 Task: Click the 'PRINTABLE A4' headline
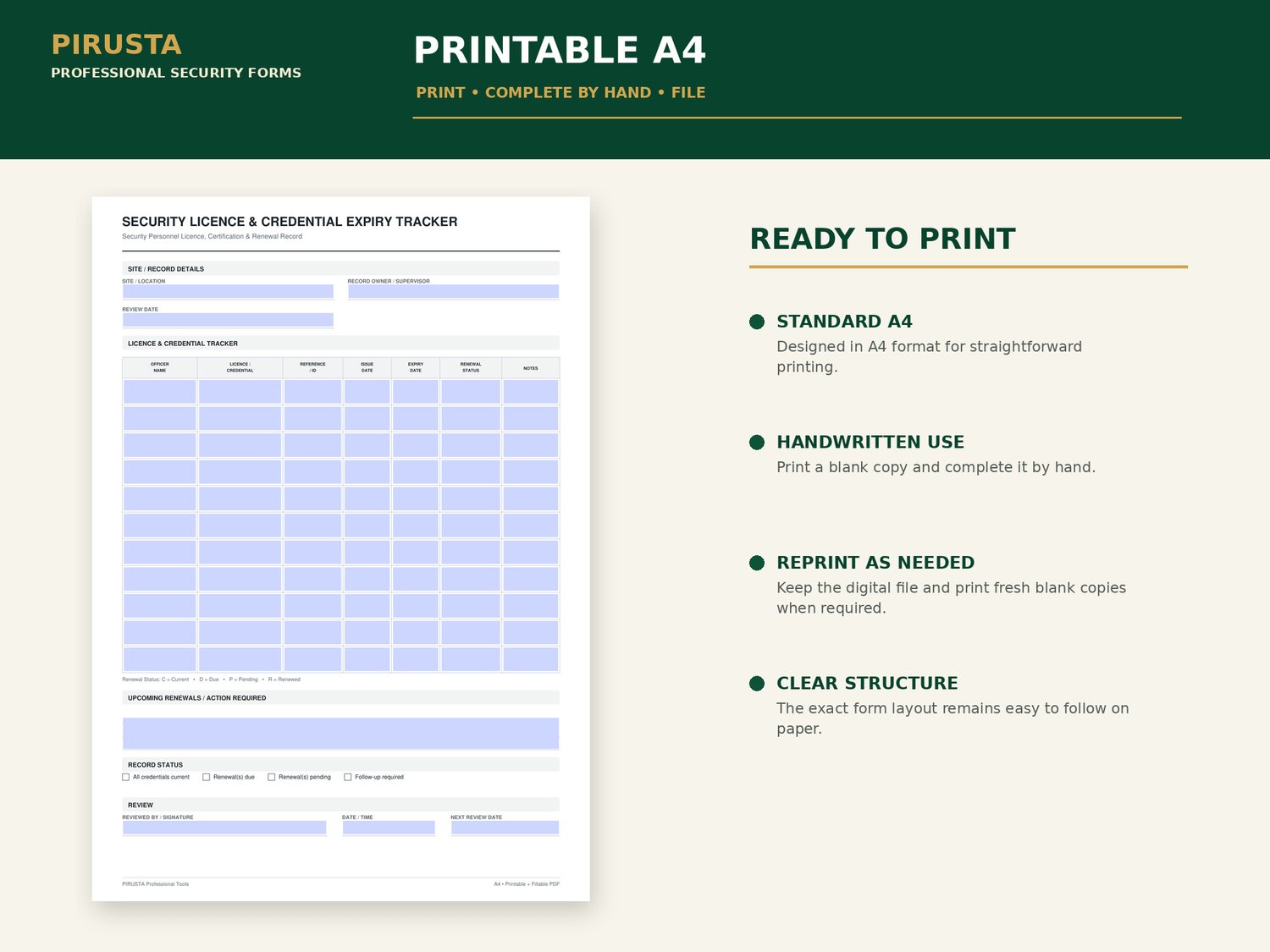coord(560,51)
